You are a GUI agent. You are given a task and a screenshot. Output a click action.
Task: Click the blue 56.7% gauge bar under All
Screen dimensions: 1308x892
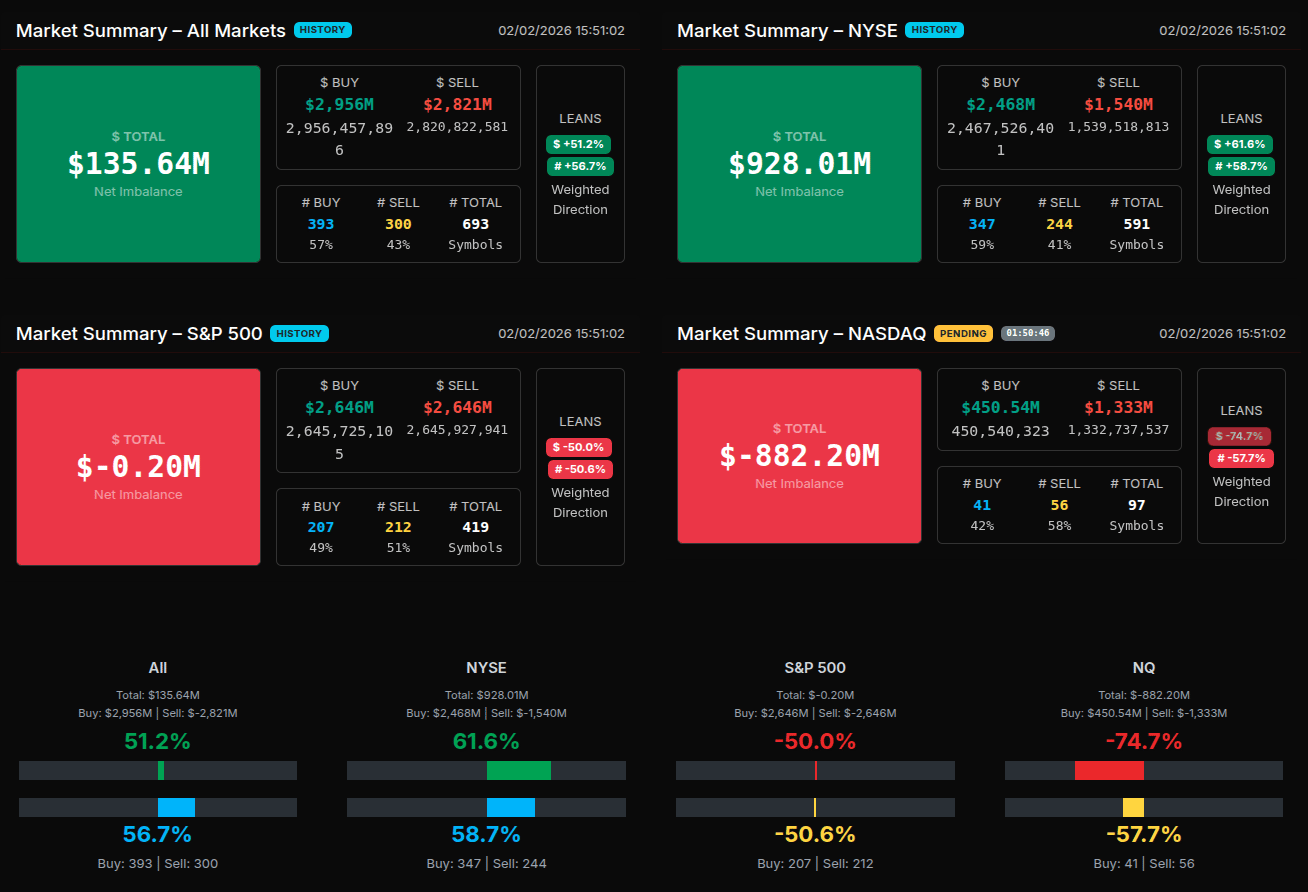(x=176, y=807)
